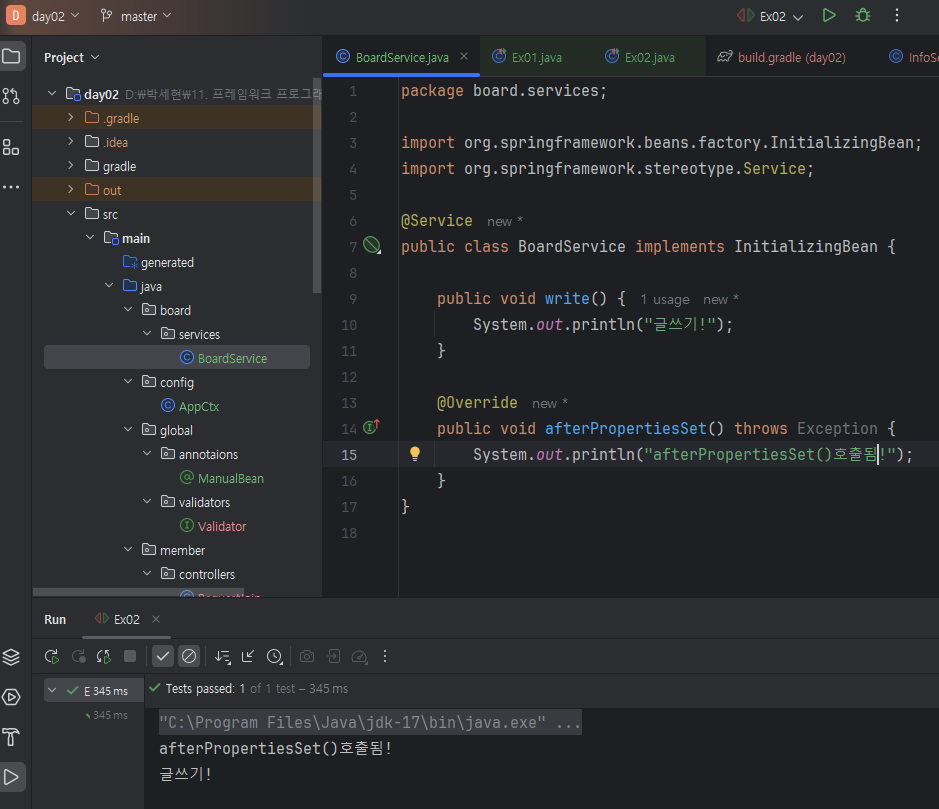939x809 pixels.
Task: Click the yellow intention light bulb
Action: [415, 454]
